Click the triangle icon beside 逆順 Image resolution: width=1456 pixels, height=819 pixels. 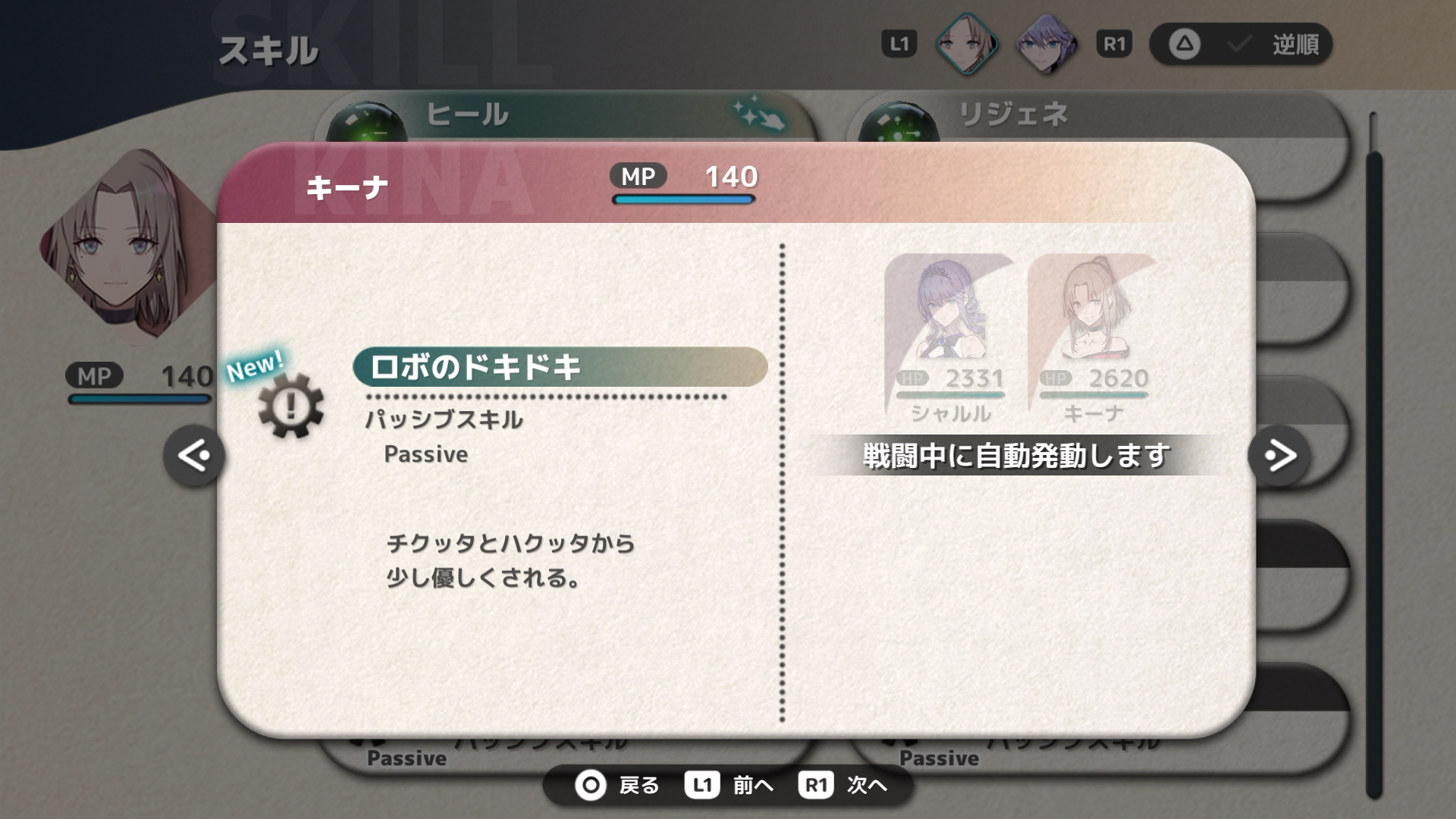(1185, 44)
